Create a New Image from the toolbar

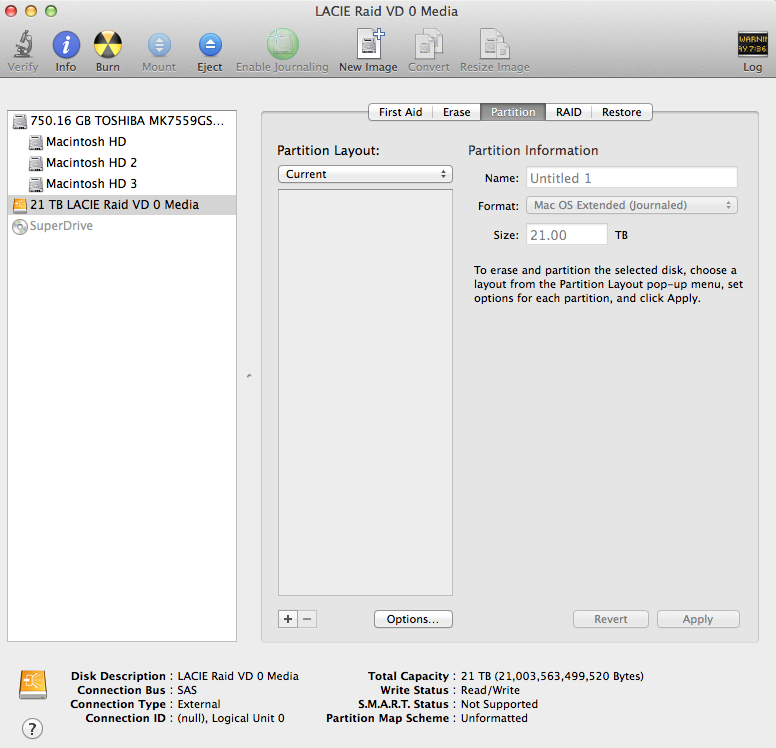(369, 44)
